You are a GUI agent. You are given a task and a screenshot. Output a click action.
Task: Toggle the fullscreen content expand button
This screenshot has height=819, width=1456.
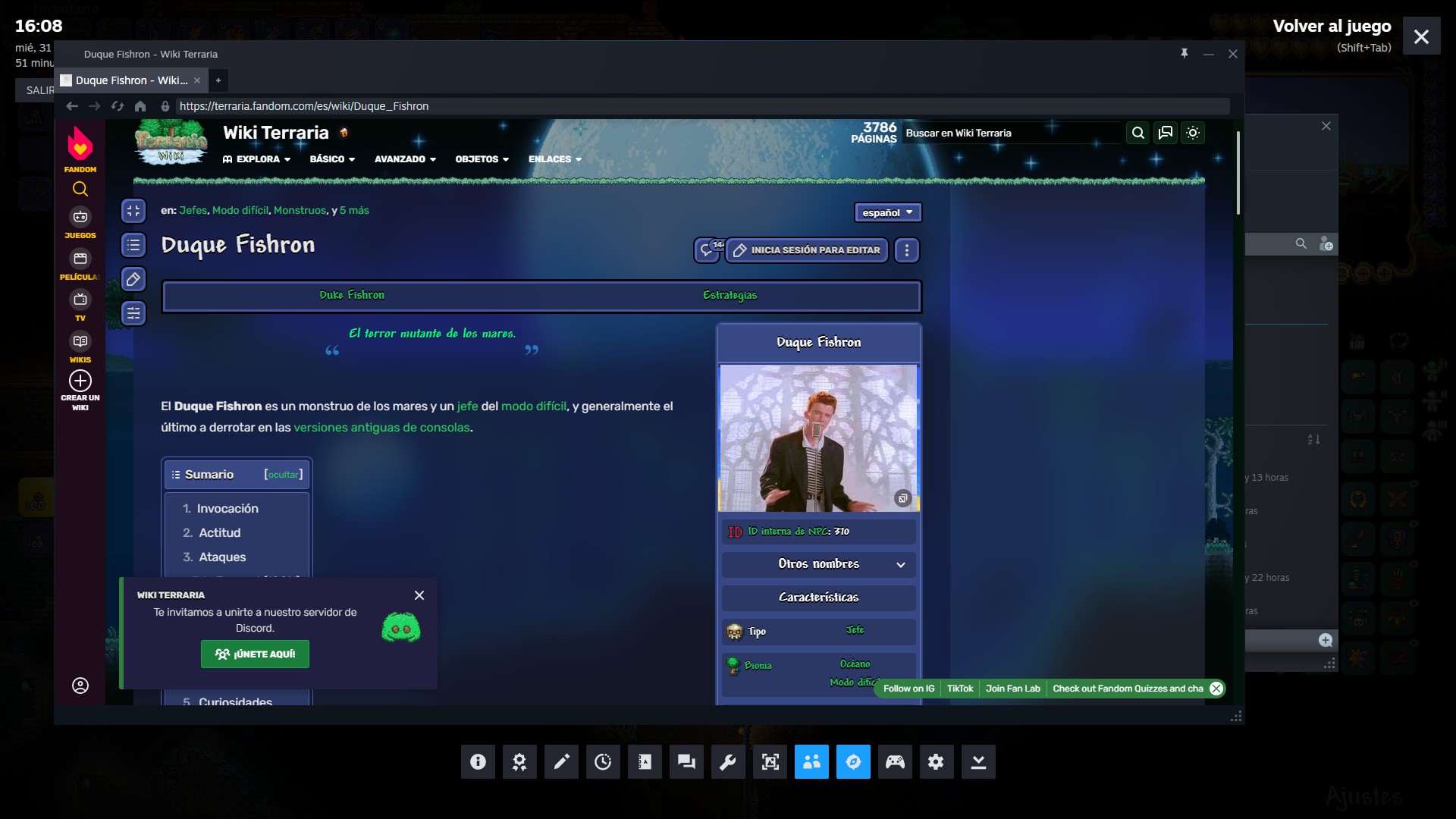[133, 211]
